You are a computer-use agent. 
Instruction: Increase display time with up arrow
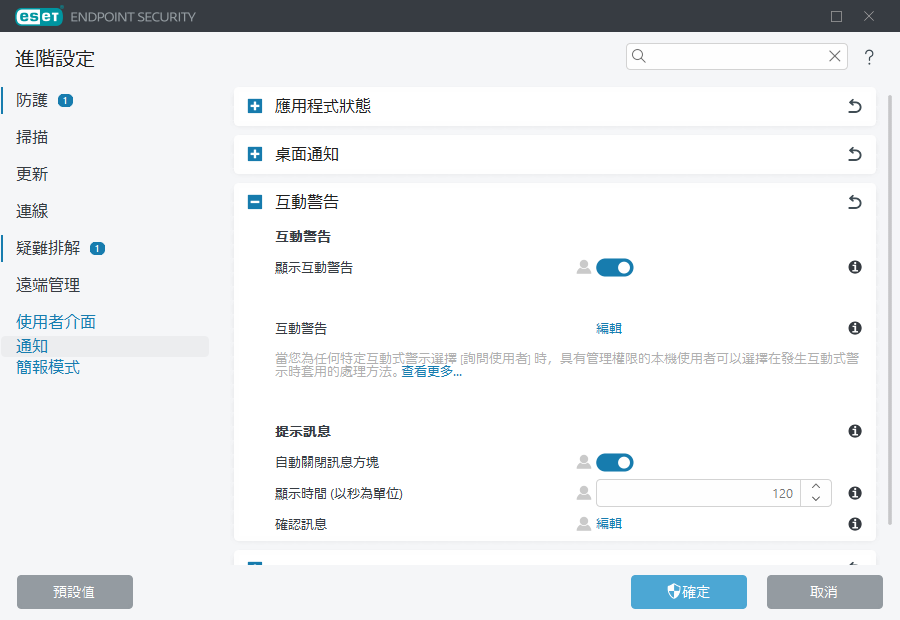(x=816, y=487)
